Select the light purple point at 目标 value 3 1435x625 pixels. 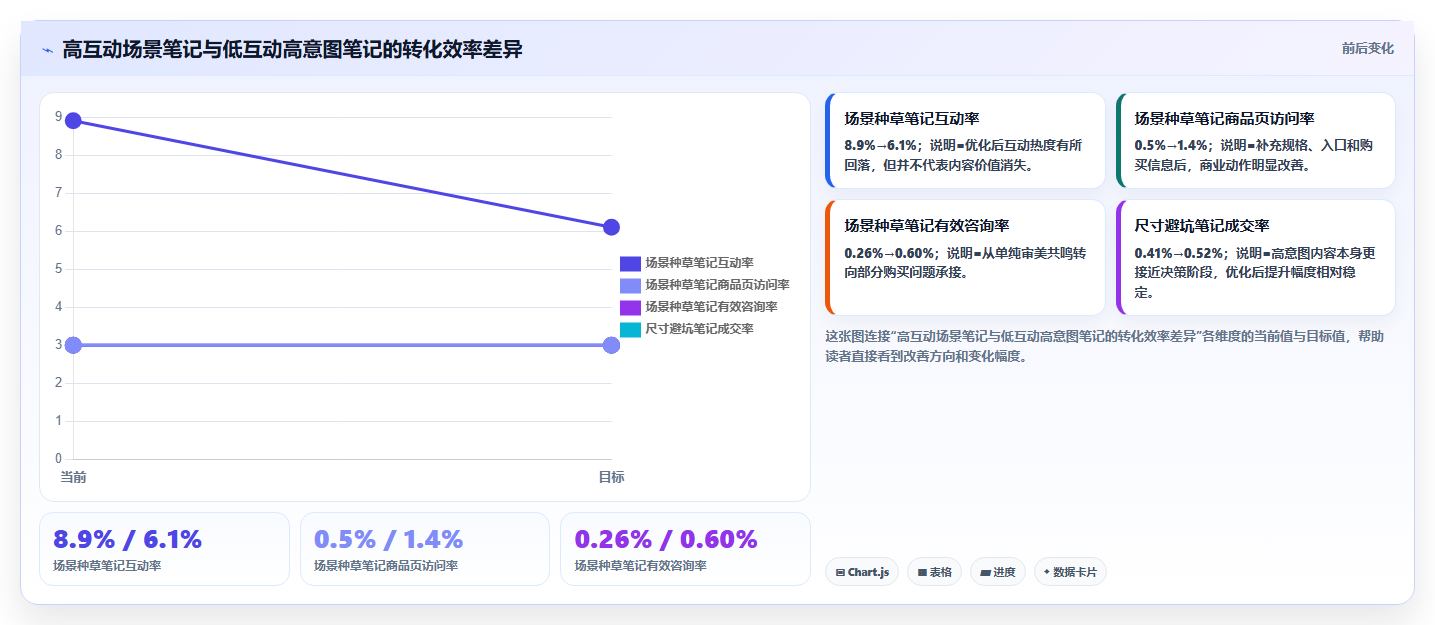pyautogui.click(x=612, y=345)
